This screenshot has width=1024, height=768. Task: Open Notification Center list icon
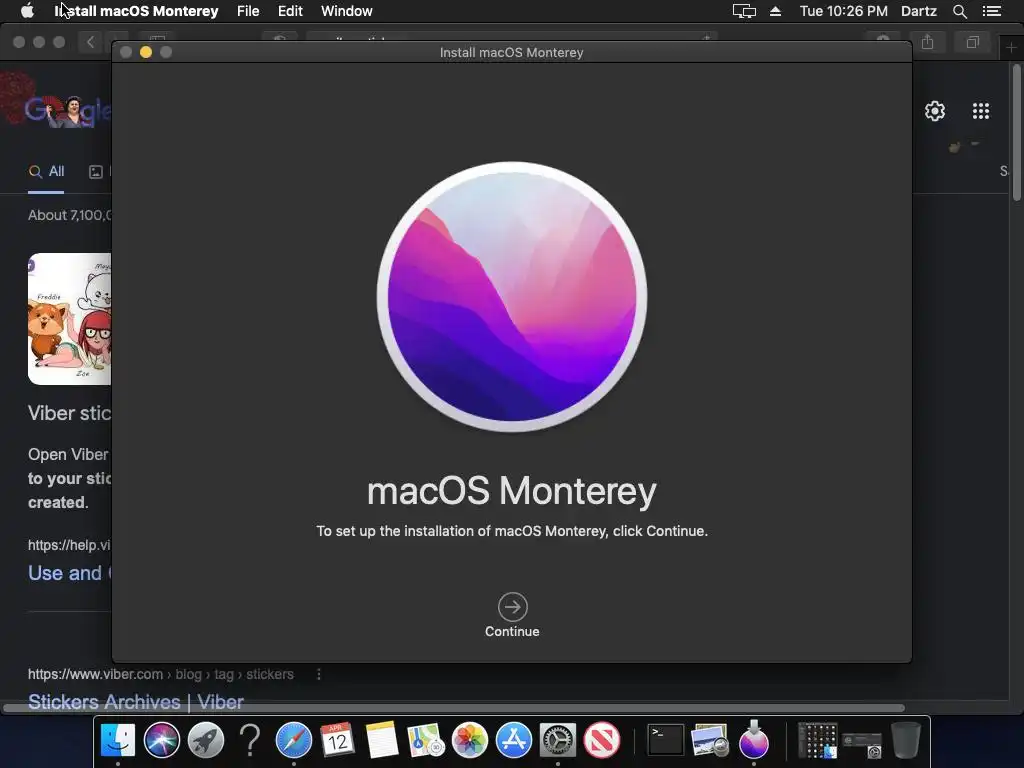[991, 11]
